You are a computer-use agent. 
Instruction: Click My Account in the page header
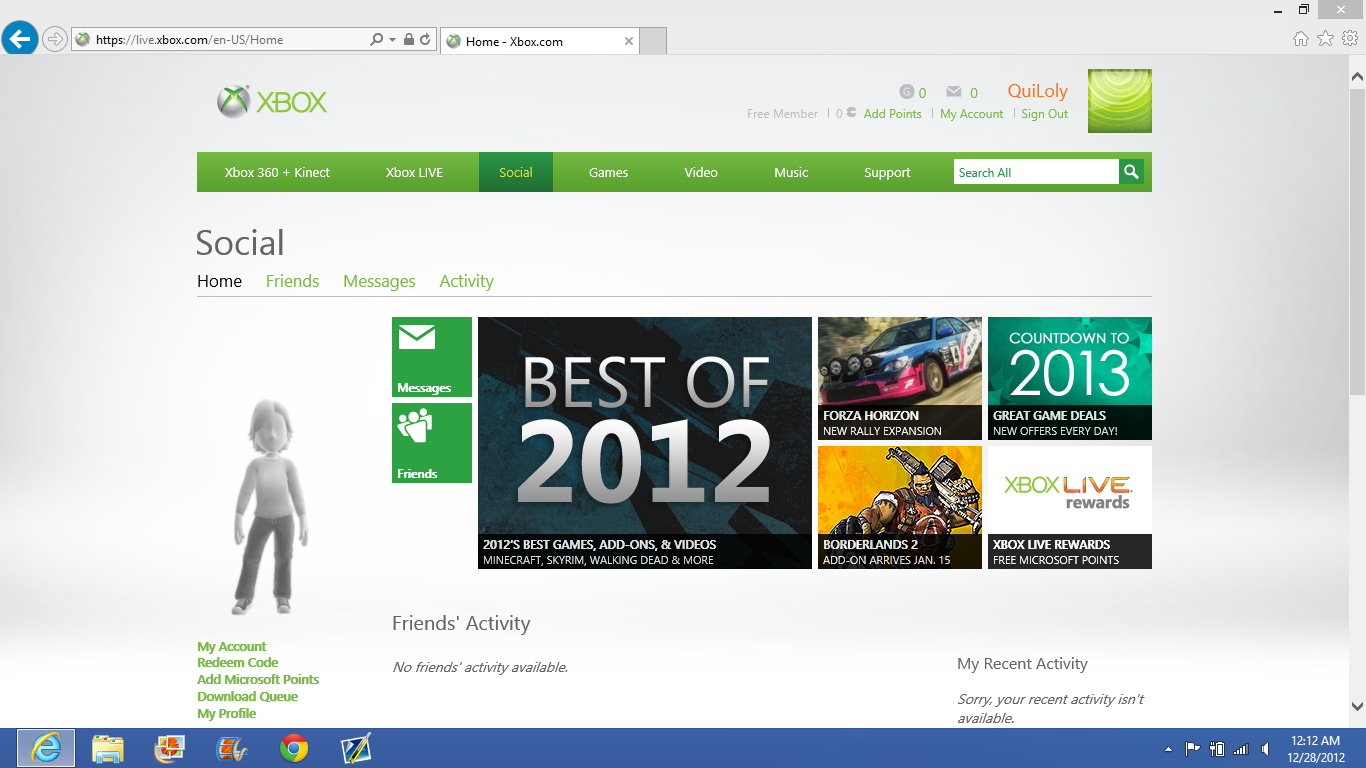972,114
